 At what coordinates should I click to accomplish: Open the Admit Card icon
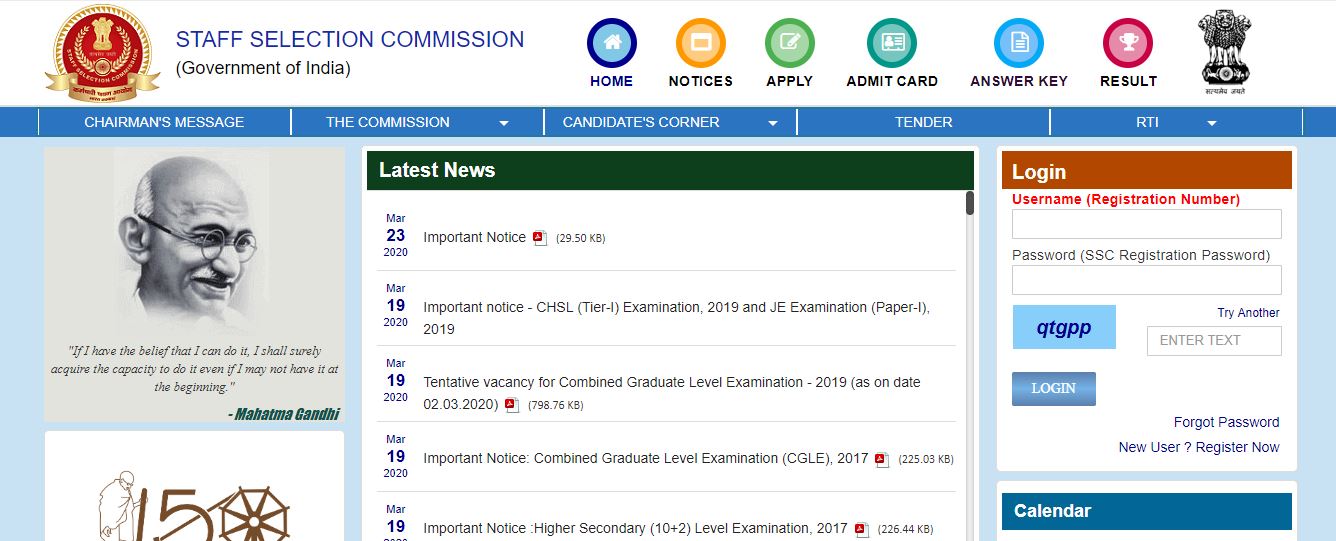[x=892, y=43]
